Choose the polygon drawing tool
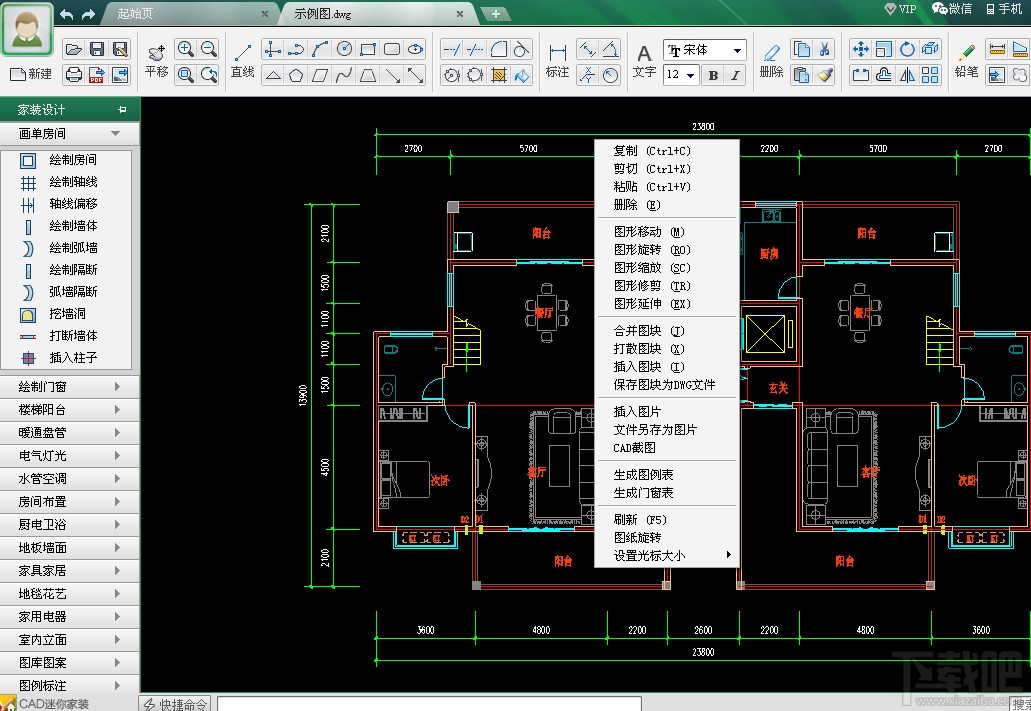This screenshot has height=711, width=1031. coord(296,75)
